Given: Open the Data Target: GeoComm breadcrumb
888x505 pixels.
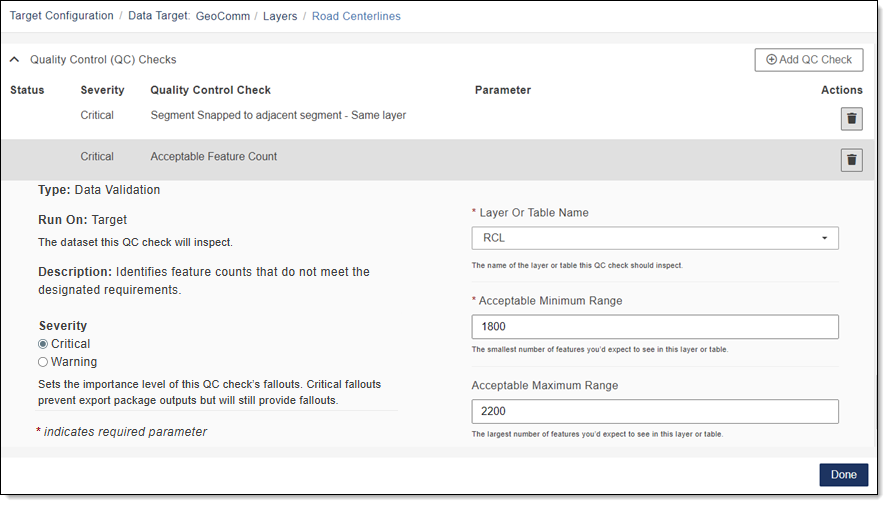Looking at the screenshot, I should point(188,16).
